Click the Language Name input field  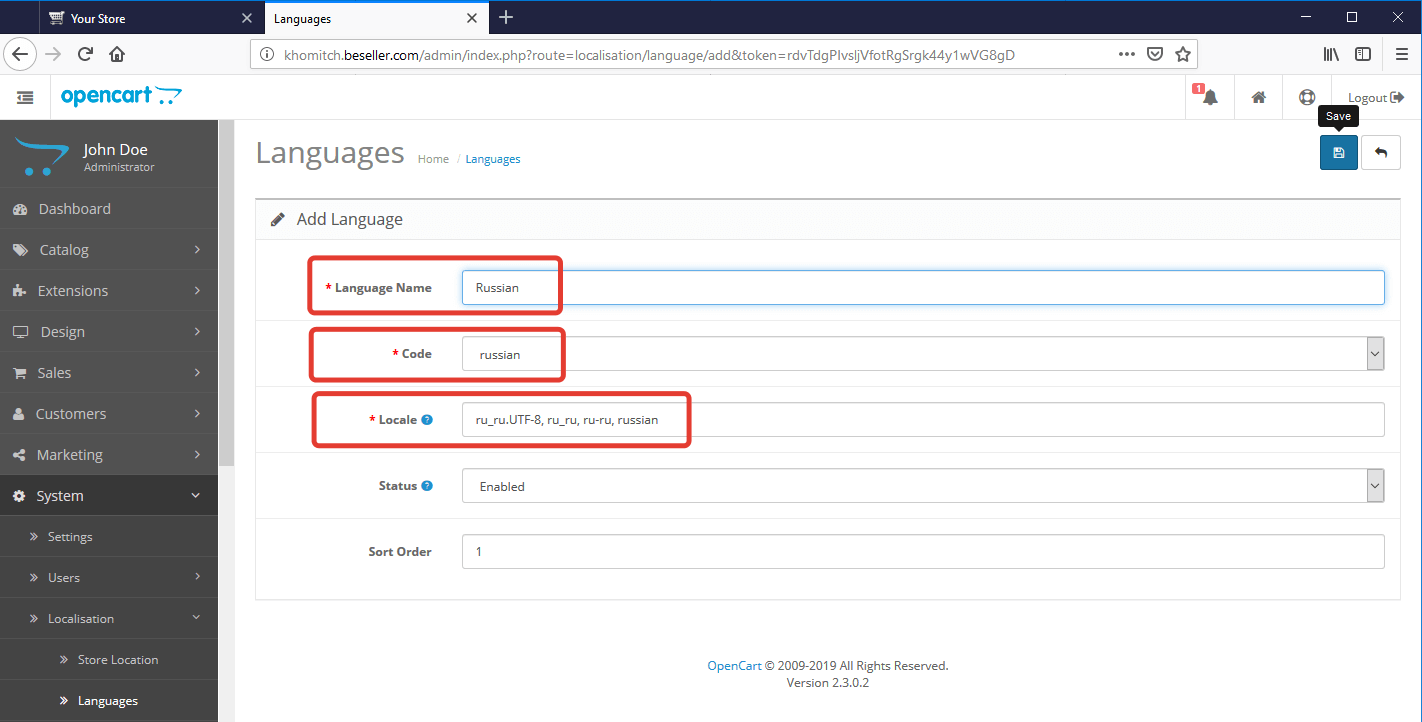(x=923, y=288)
